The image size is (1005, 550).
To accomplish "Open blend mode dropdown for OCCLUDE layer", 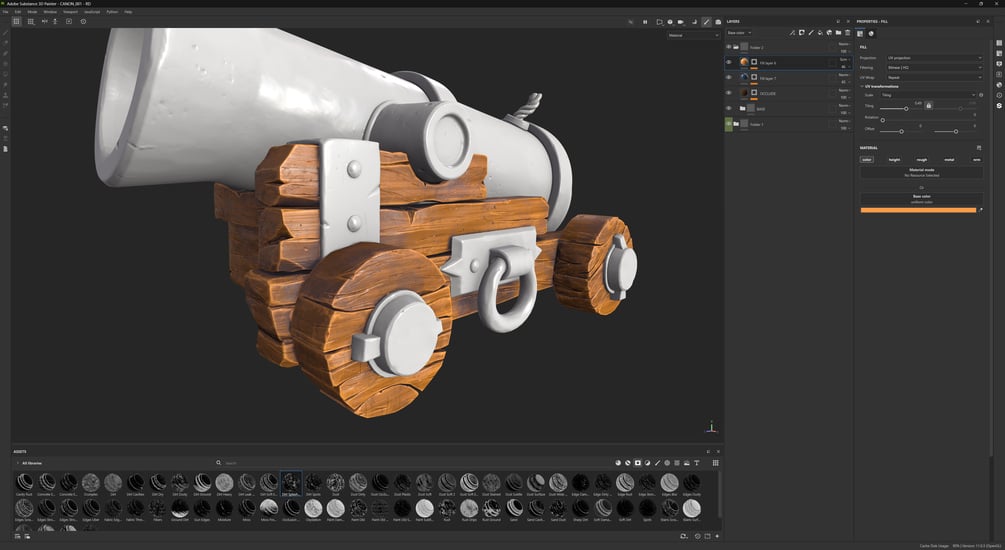I will click(843, 90).
